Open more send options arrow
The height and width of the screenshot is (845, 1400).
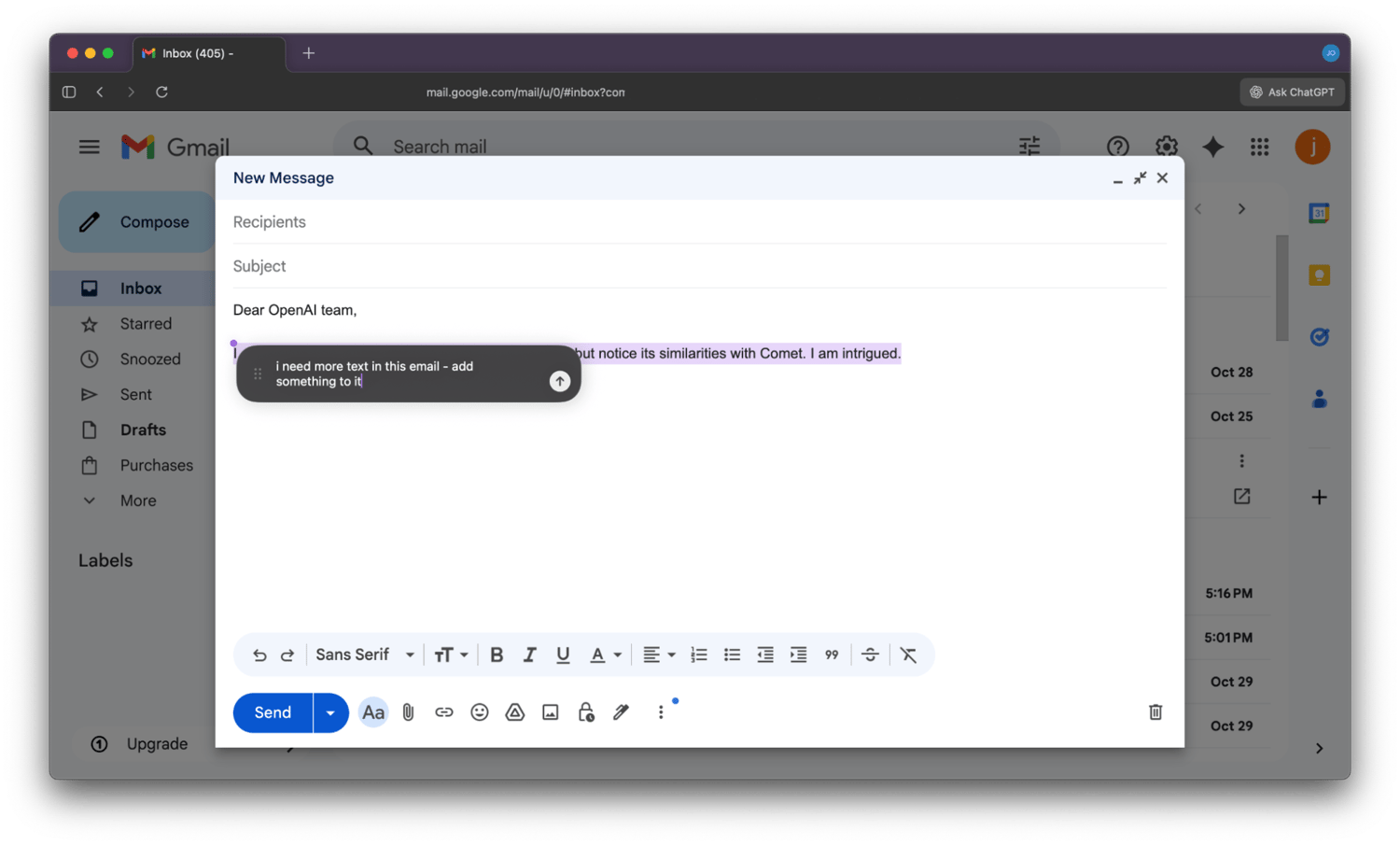(330, 712)
